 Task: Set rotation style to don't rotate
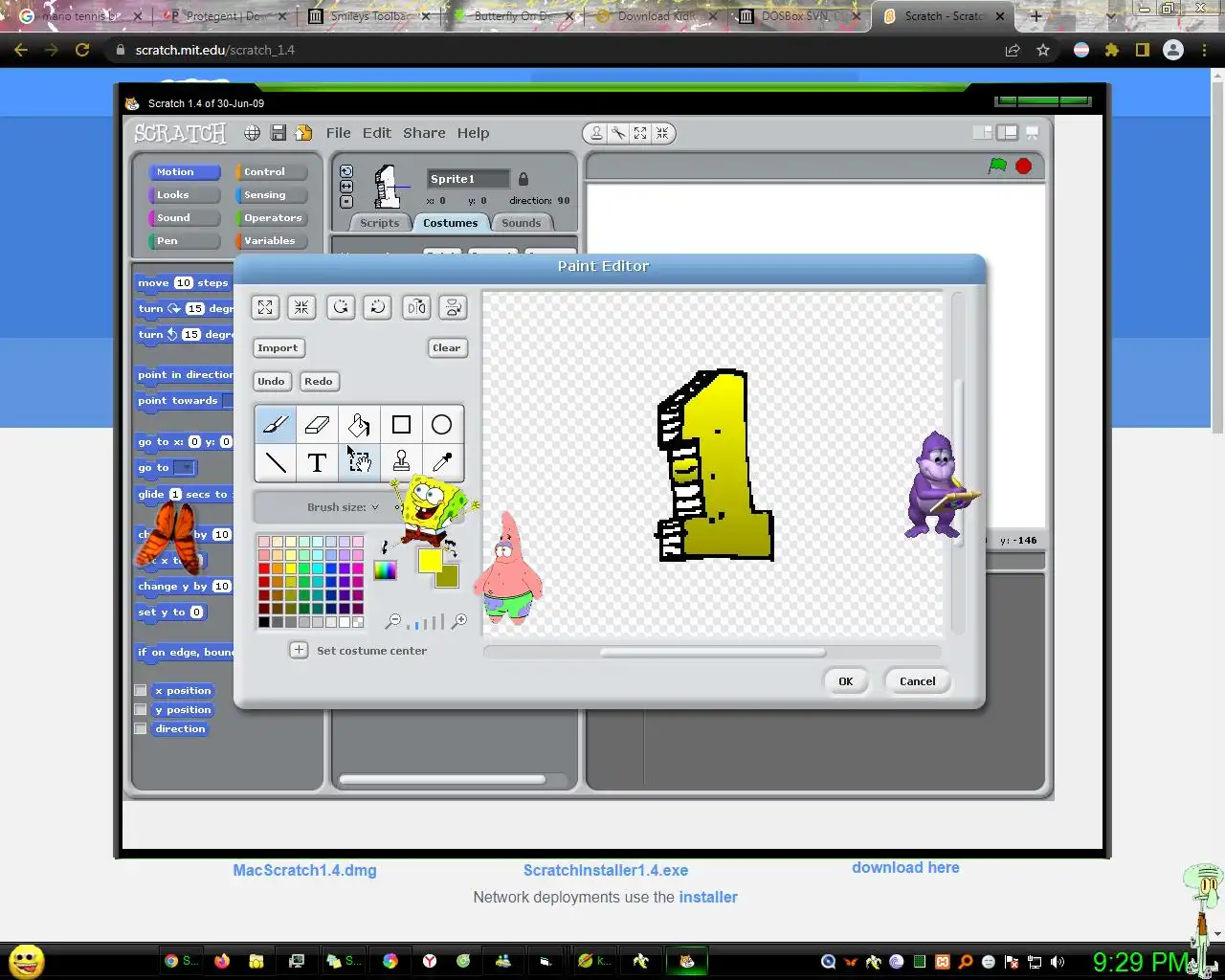pyautogui.click(x=346, y=202)
